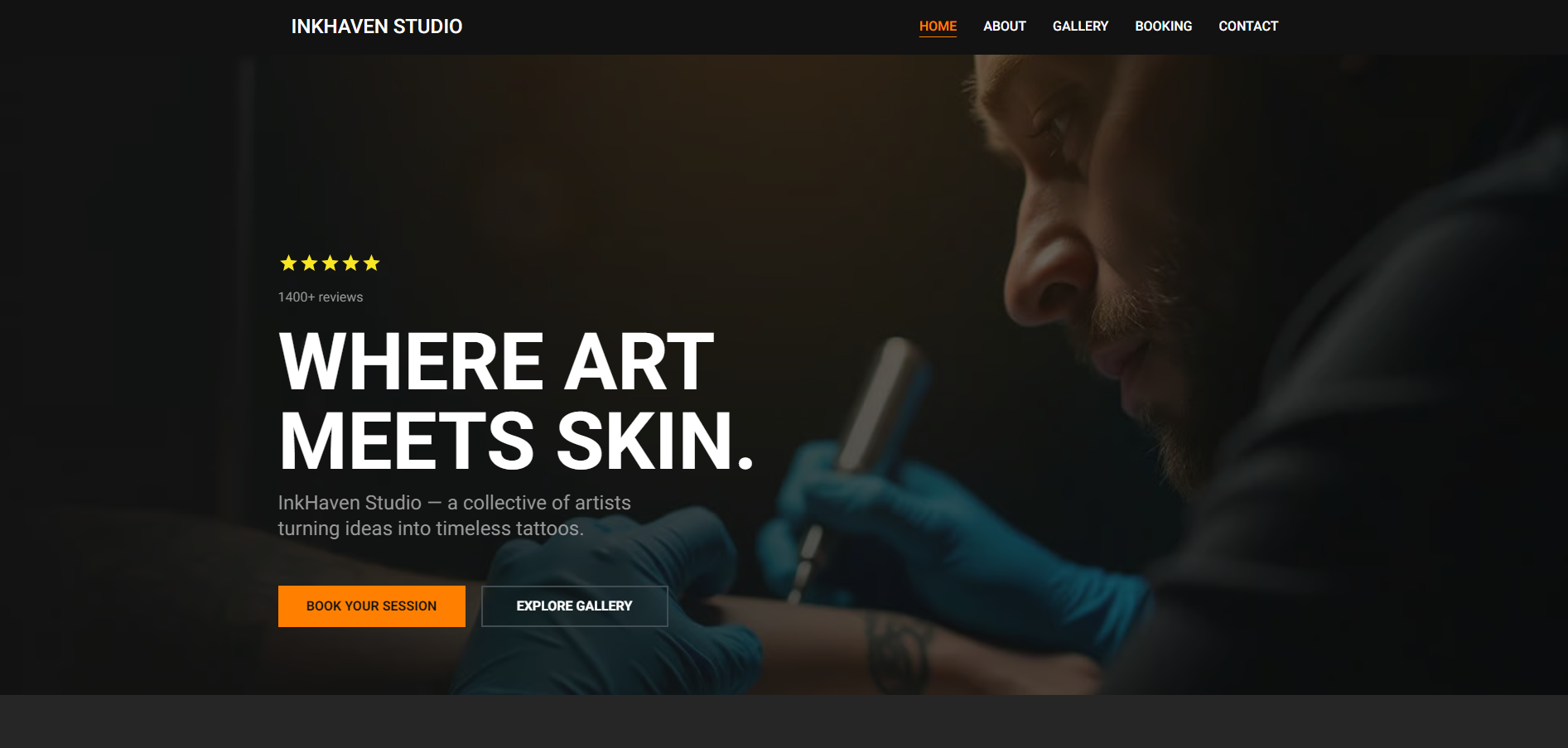
Task: Click the third yellow rating star
Action: (x=330, y=263)
